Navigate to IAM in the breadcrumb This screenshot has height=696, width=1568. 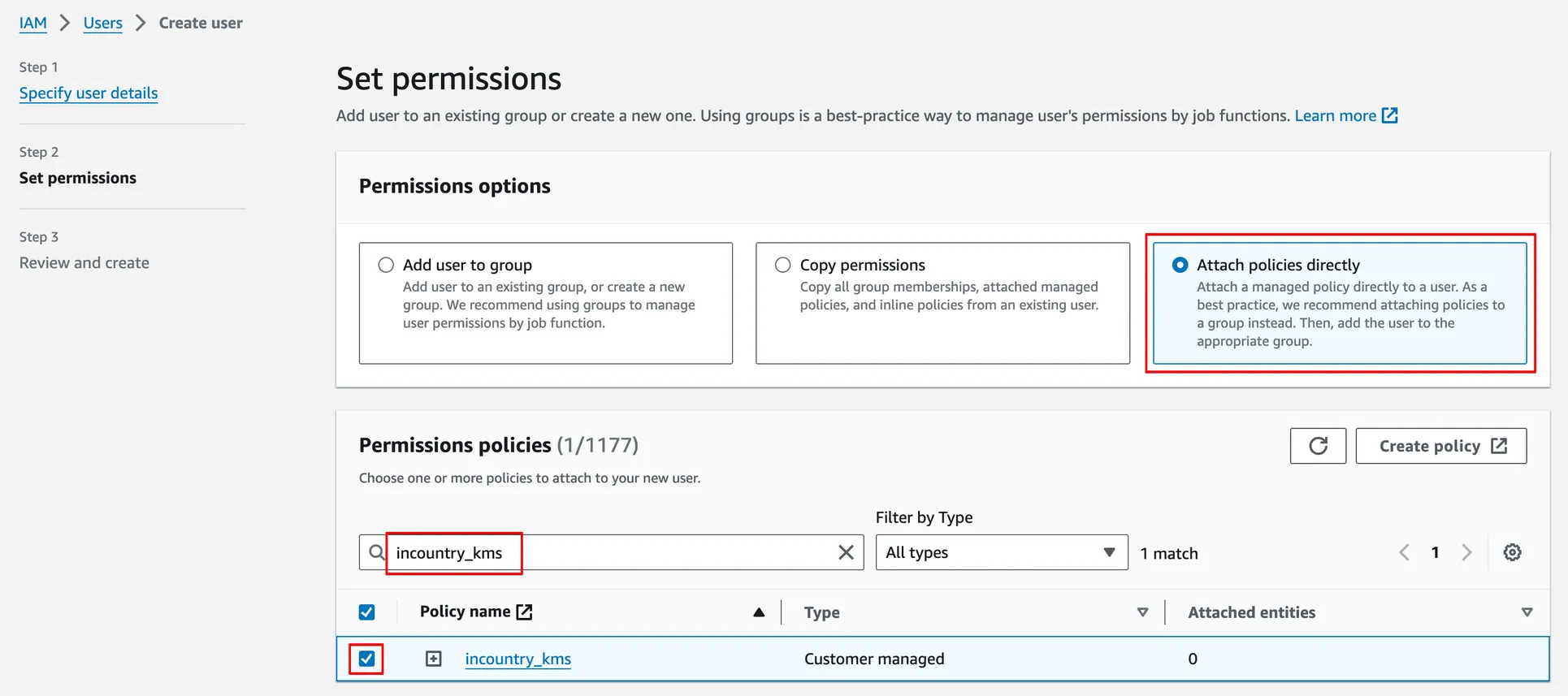point(32,23)
